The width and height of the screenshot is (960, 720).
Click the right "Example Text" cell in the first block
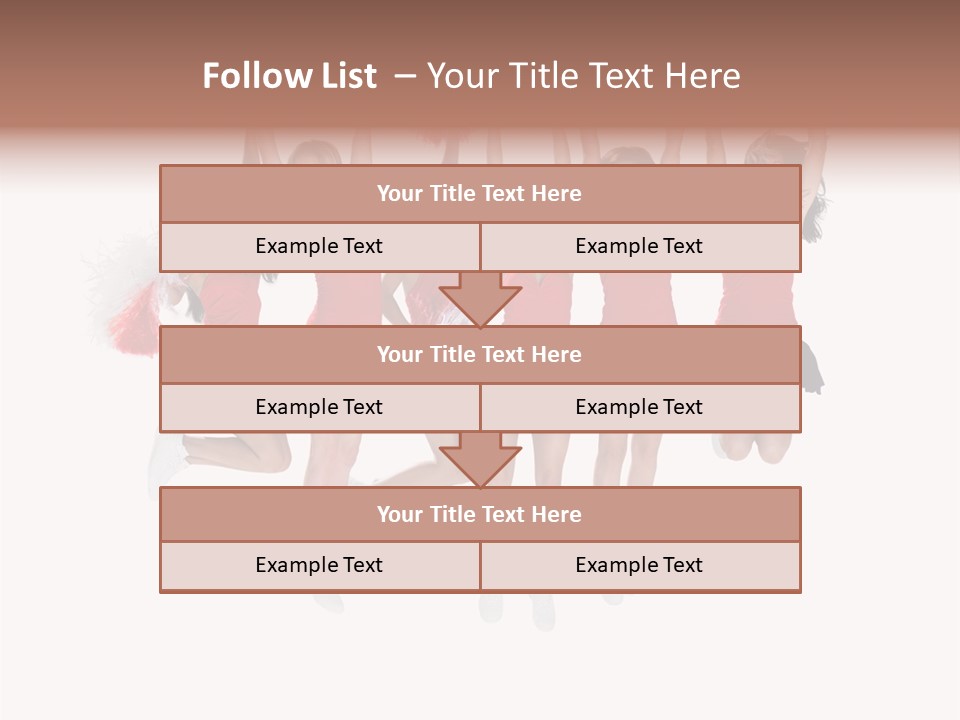click(639, 246)
